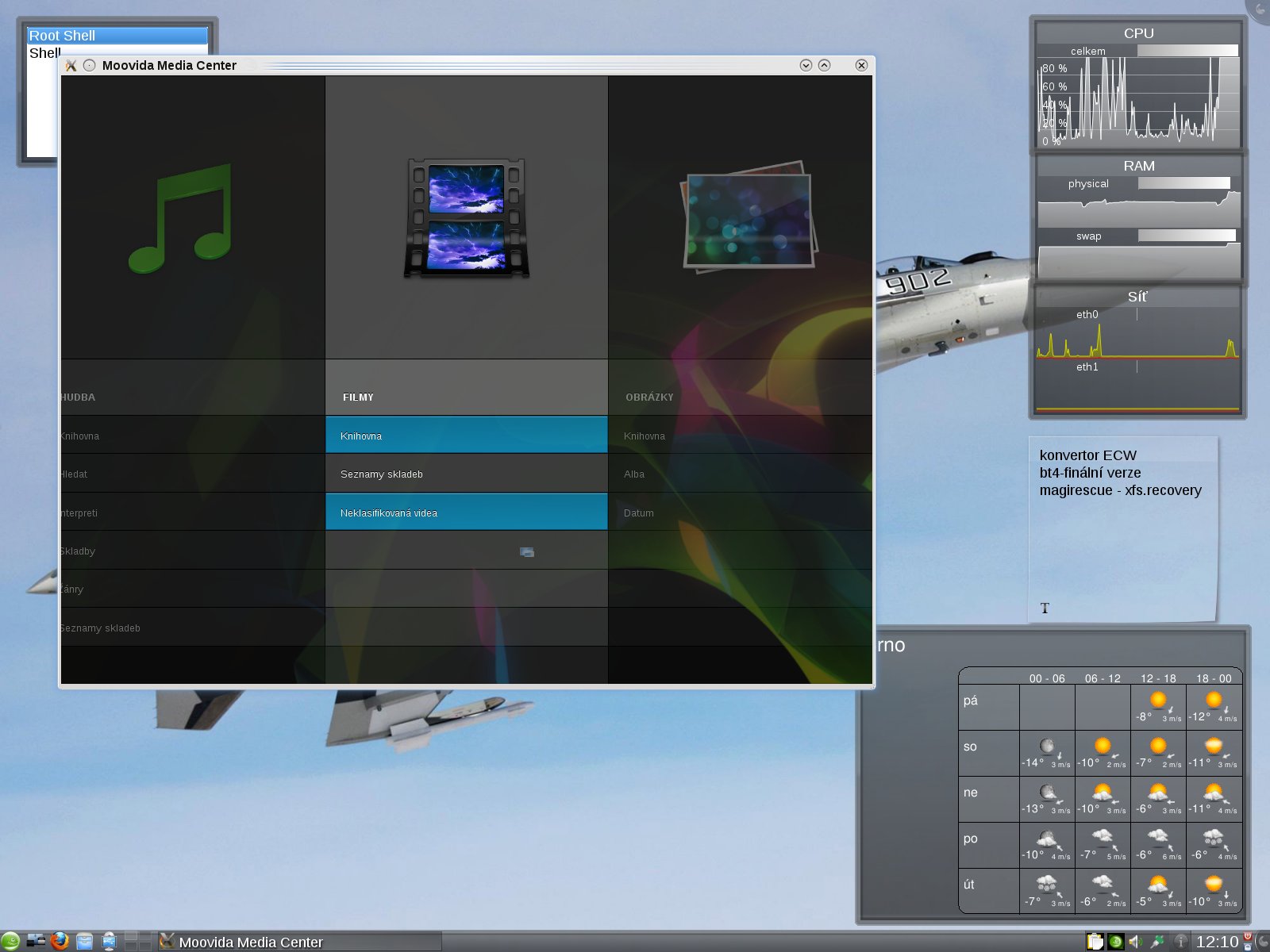
Task: Click ne 12-18 weather cell showing -6°
Action: 1158,799
